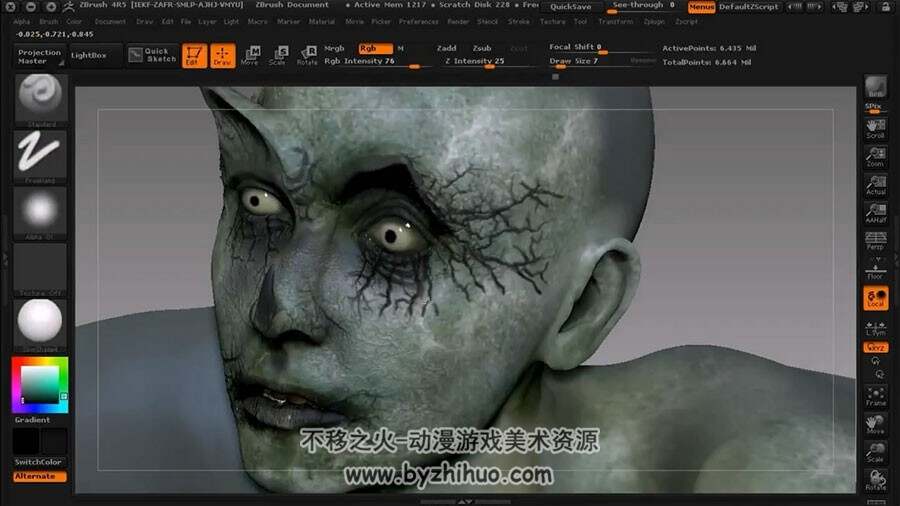Click the secondary color swatch
Screen dimensions: 900x506
coord(55,442)
